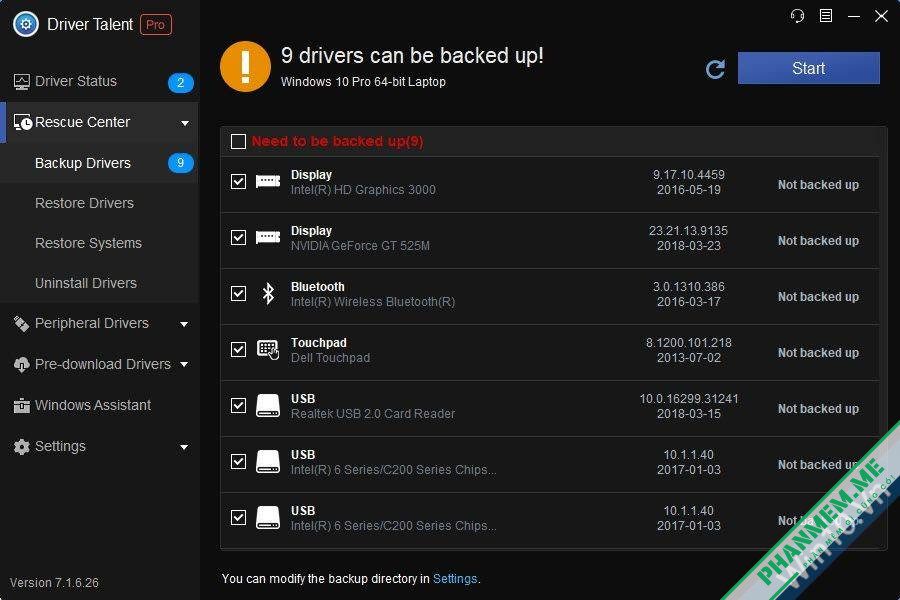Viewport: 900px width, 600px height.
Task: Expand the Pre-download Drivers arrow
Action: point(184,365)
